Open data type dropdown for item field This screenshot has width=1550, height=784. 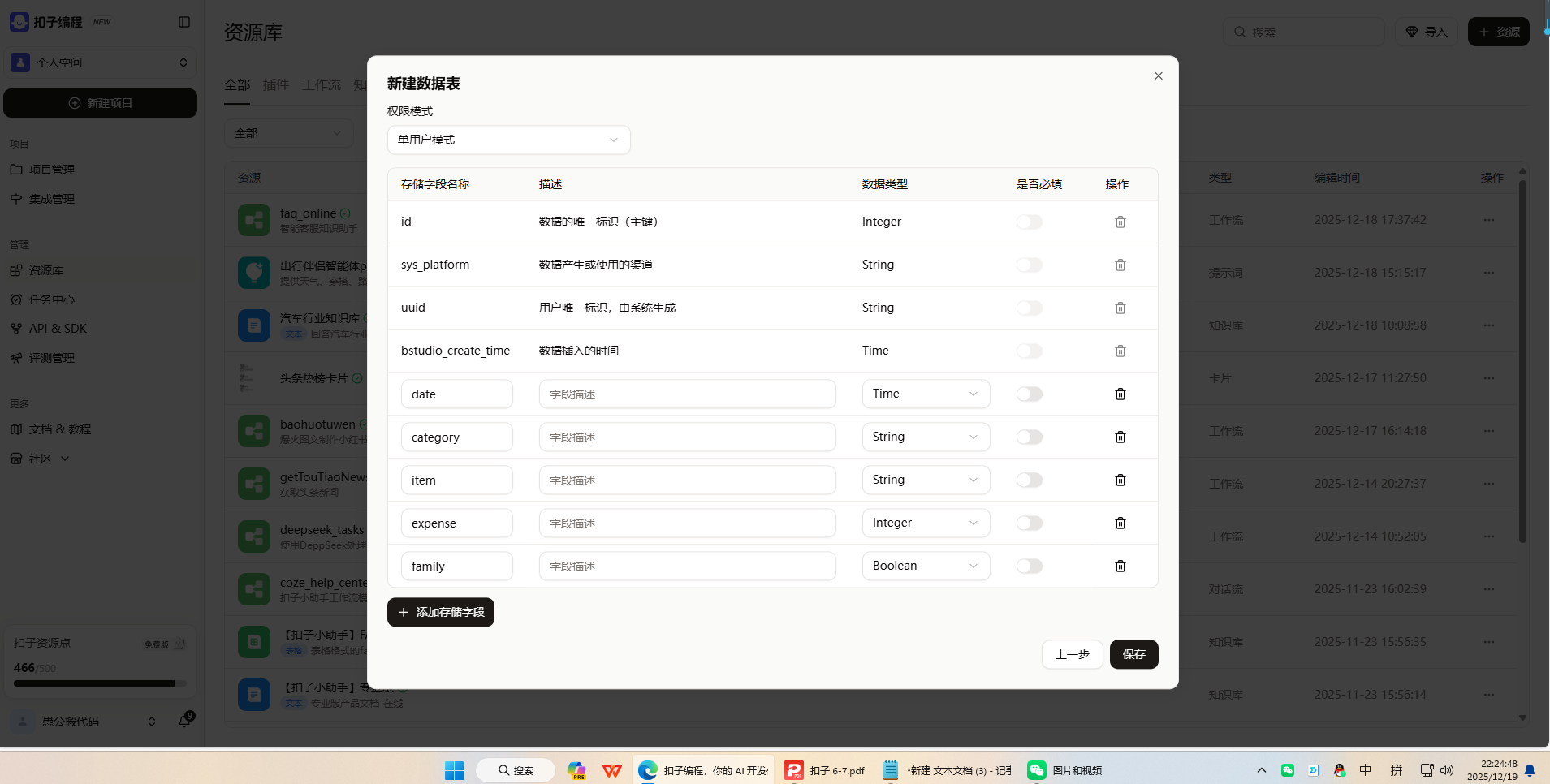click(926, 480)
